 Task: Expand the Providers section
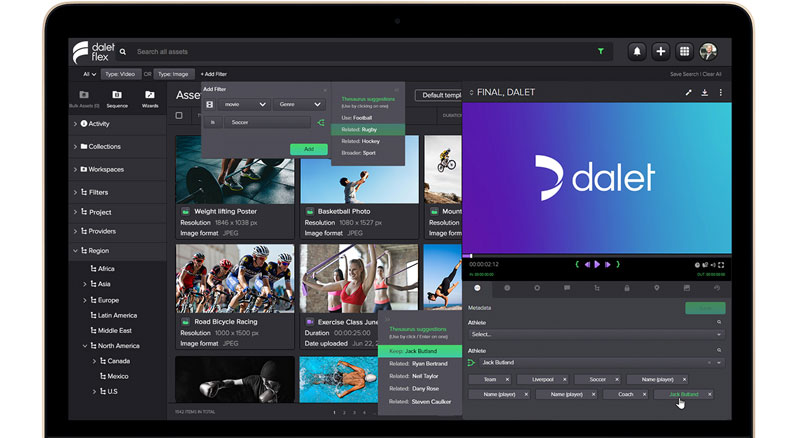(76, 231)
